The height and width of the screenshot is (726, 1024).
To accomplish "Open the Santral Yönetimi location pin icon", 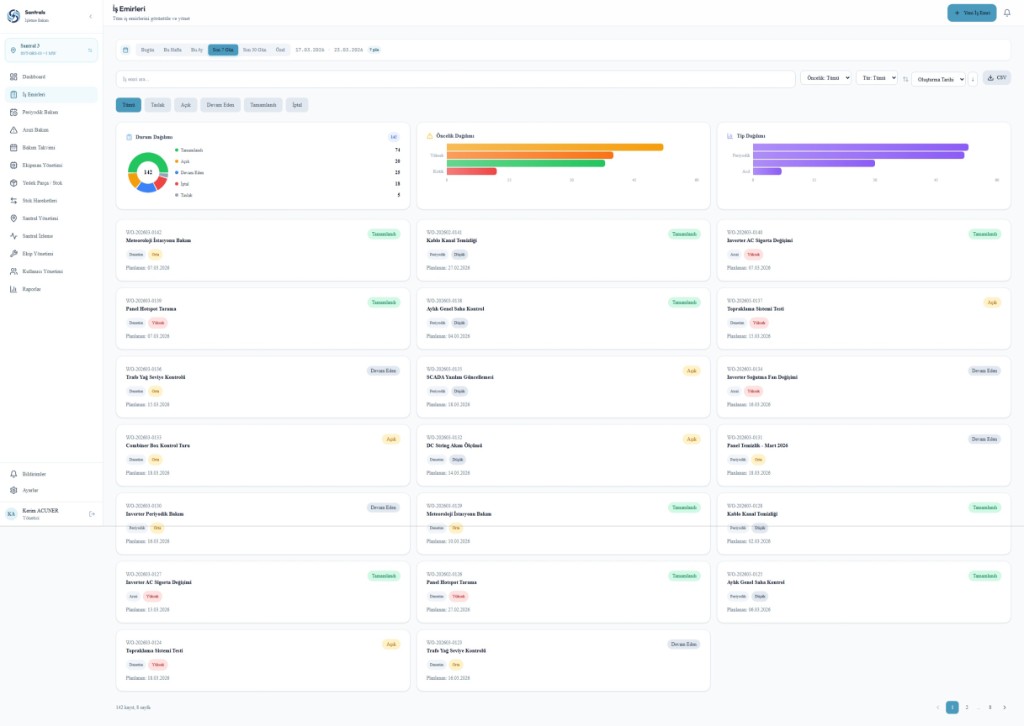I will 14,218.
